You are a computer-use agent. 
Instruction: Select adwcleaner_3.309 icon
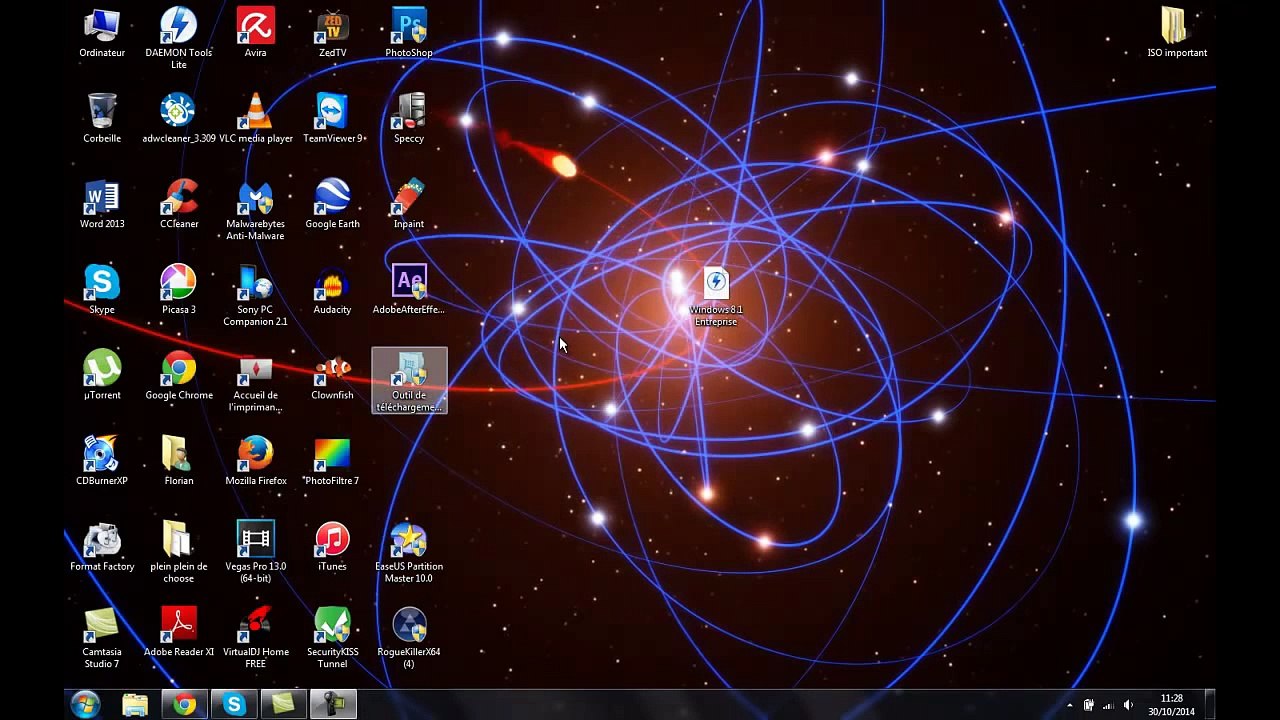click(x=179, y=119)
